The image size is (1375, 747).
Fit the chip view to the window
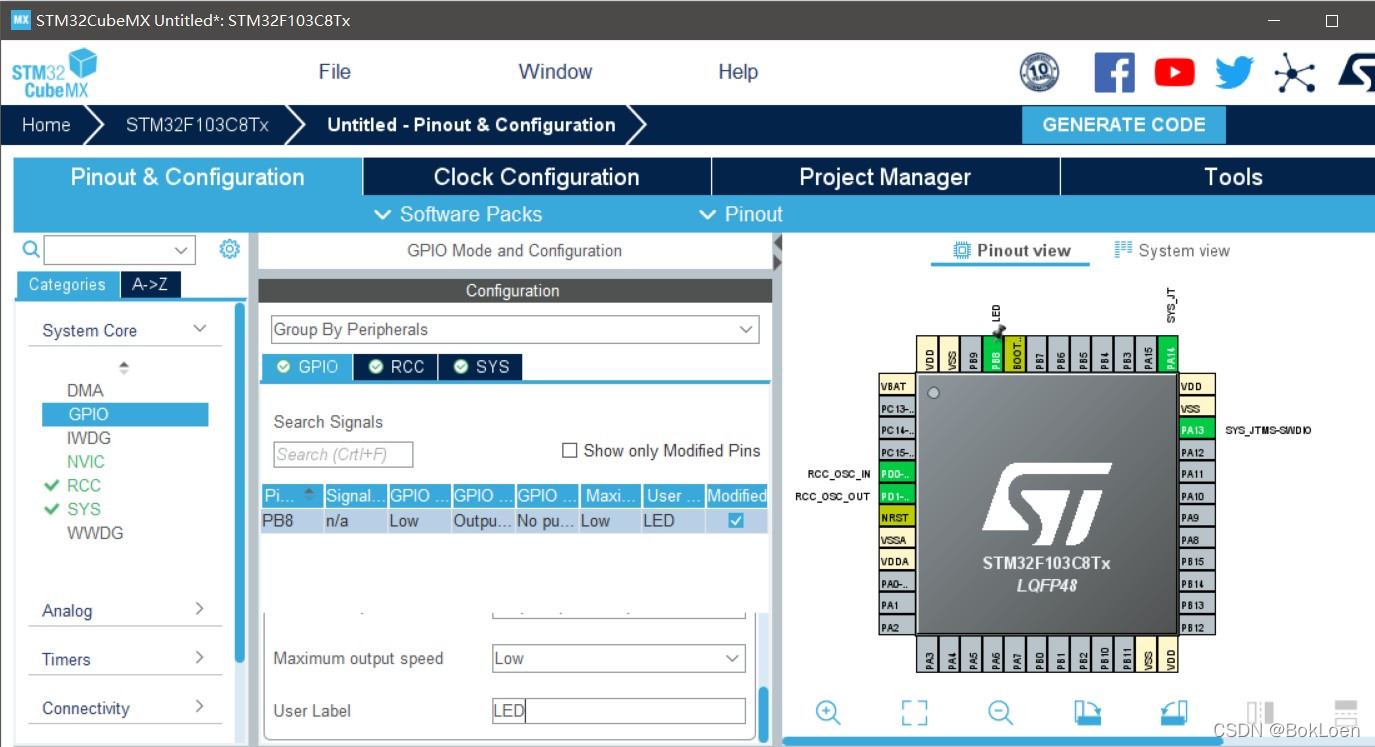914,712
